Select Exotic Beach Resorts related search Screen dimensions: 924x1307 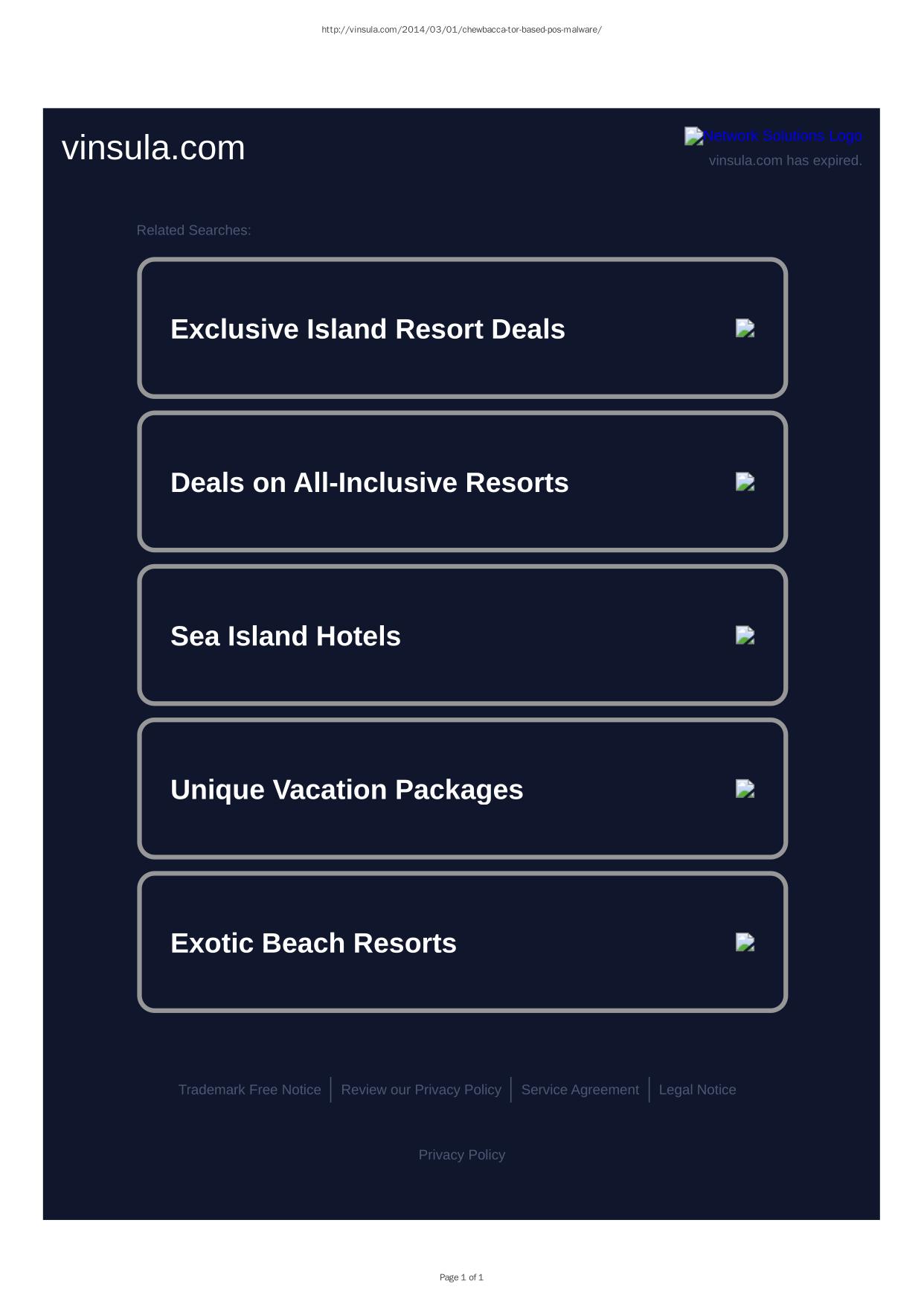coord(313,943)
